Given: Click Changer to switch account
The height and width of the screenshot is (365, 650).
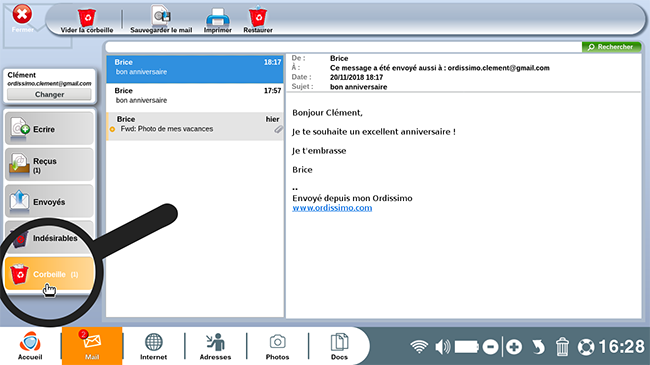Looking at the screenshot, I should pos(49,95).
